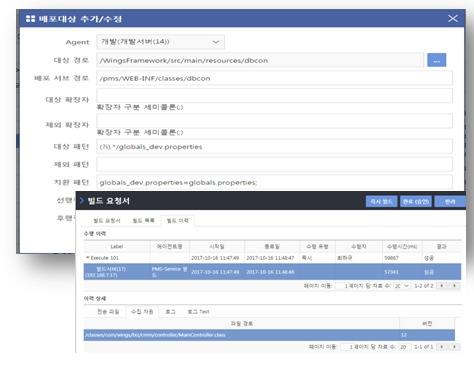Click page number field in 수행 이력 pager
Viewport: 474px width, 376px height.
point(342,286)
